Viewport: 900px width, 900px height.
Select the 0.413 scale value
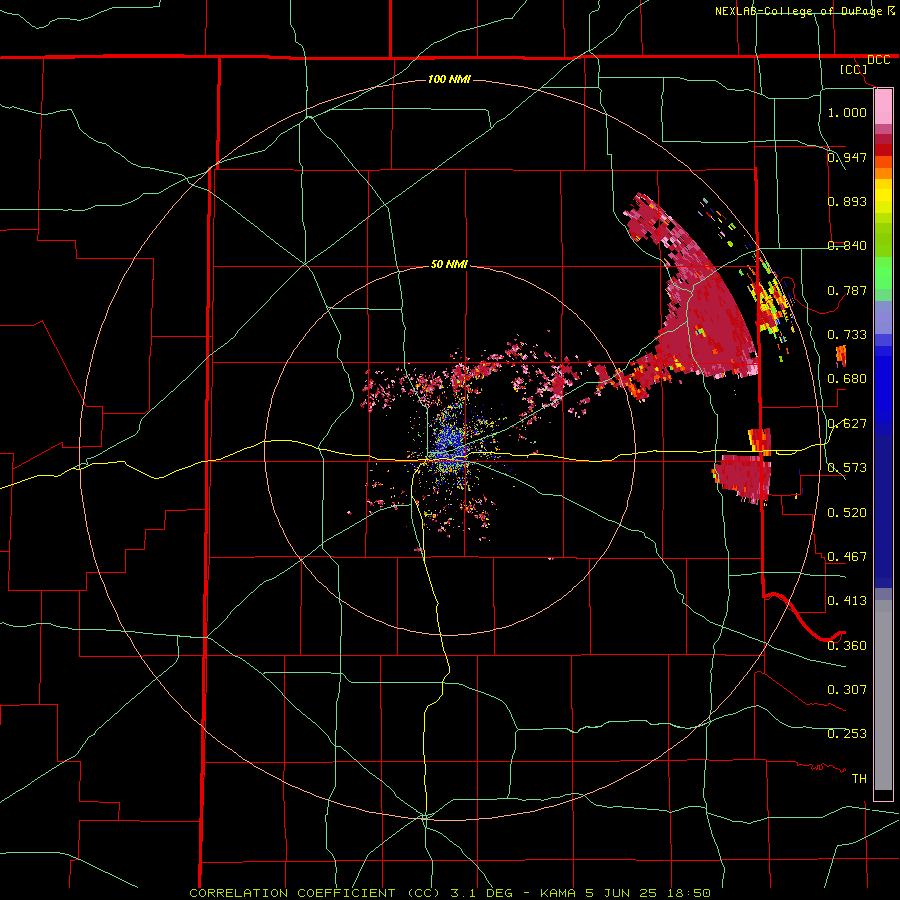point(847,601)
